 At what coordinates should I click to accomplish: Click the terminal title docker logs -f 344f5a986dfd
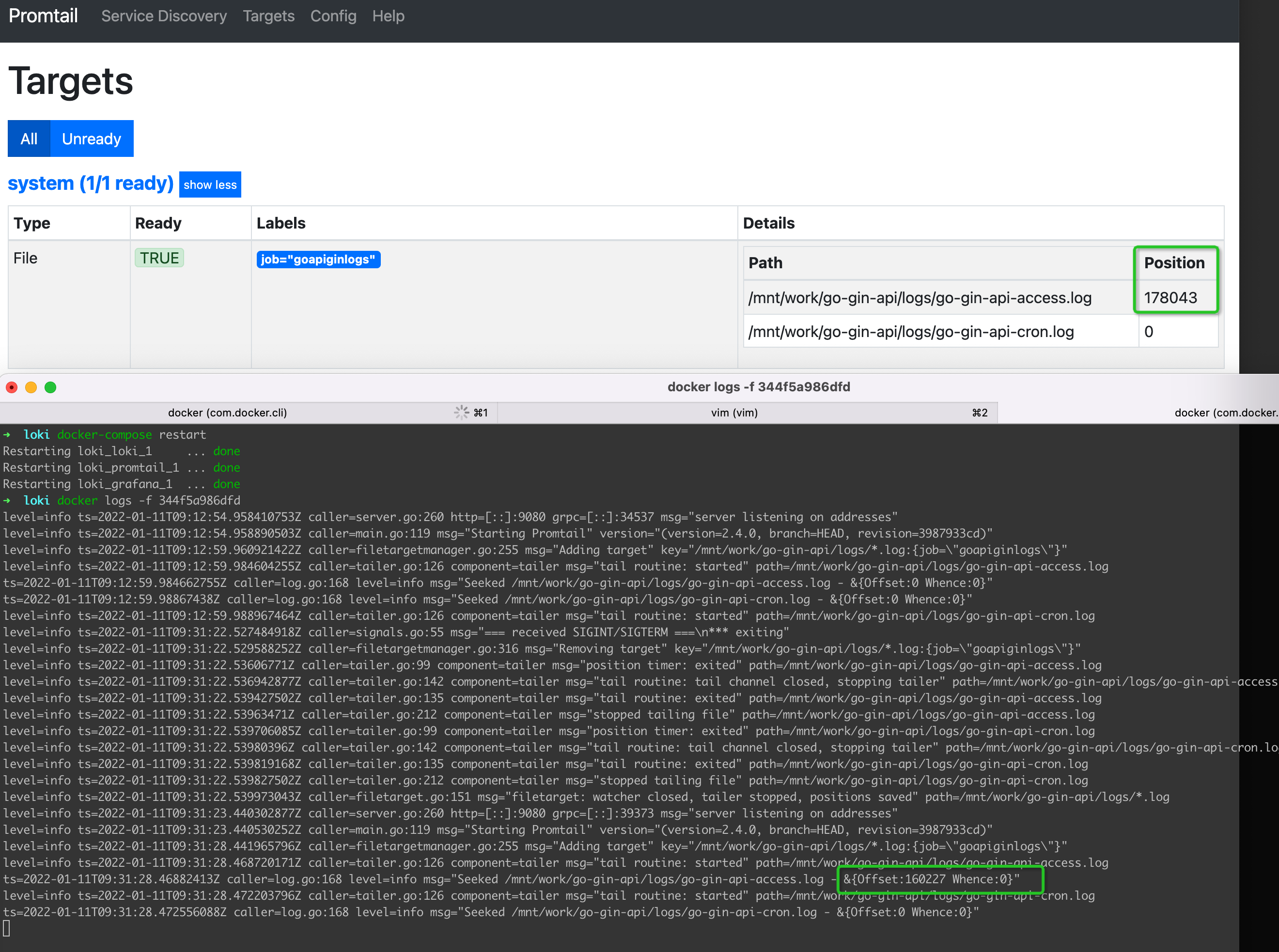coord(759,387)
